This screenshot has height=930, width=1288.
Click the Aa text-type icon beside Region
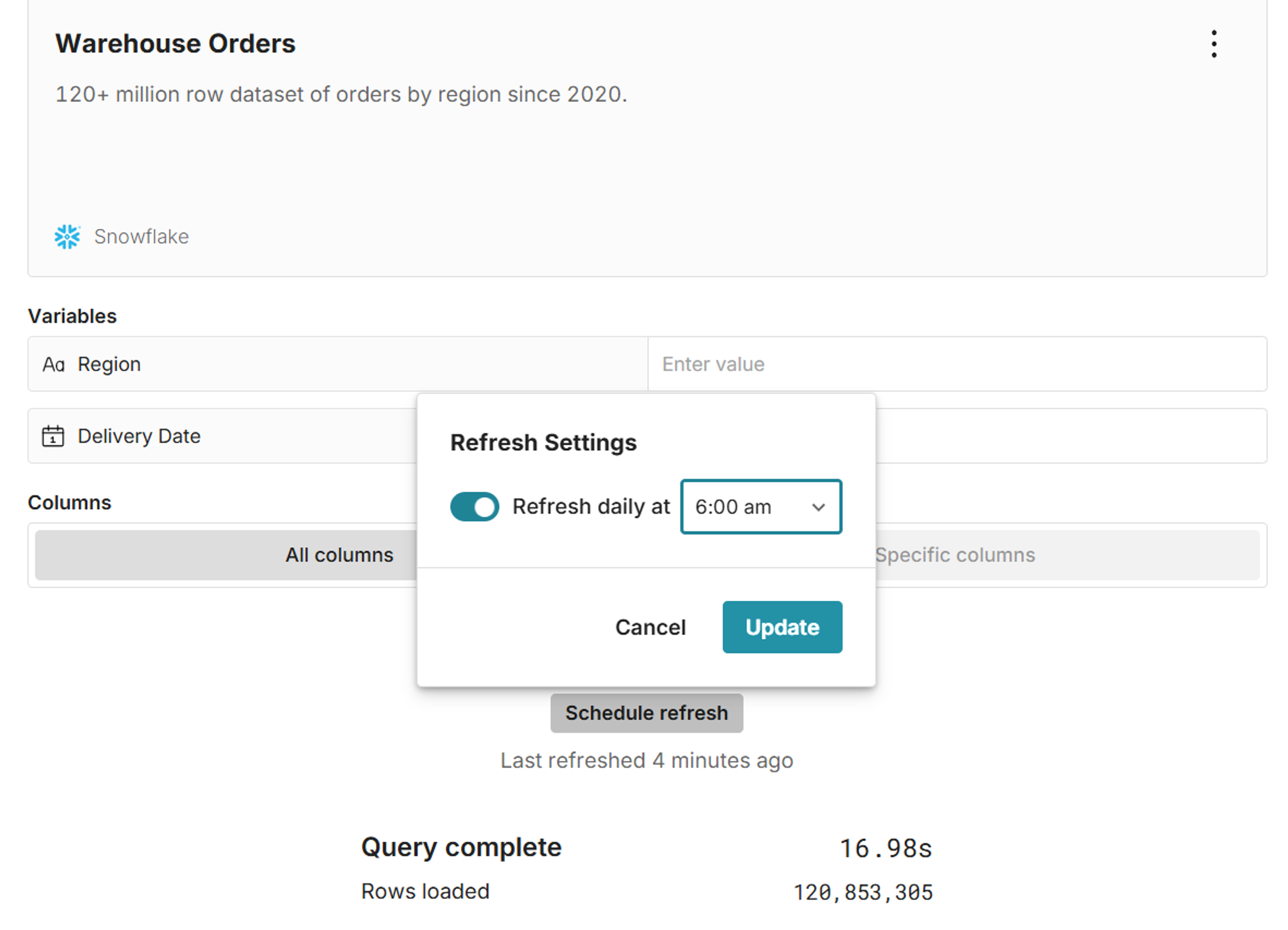pyautogui.click(x=53, y=364)
